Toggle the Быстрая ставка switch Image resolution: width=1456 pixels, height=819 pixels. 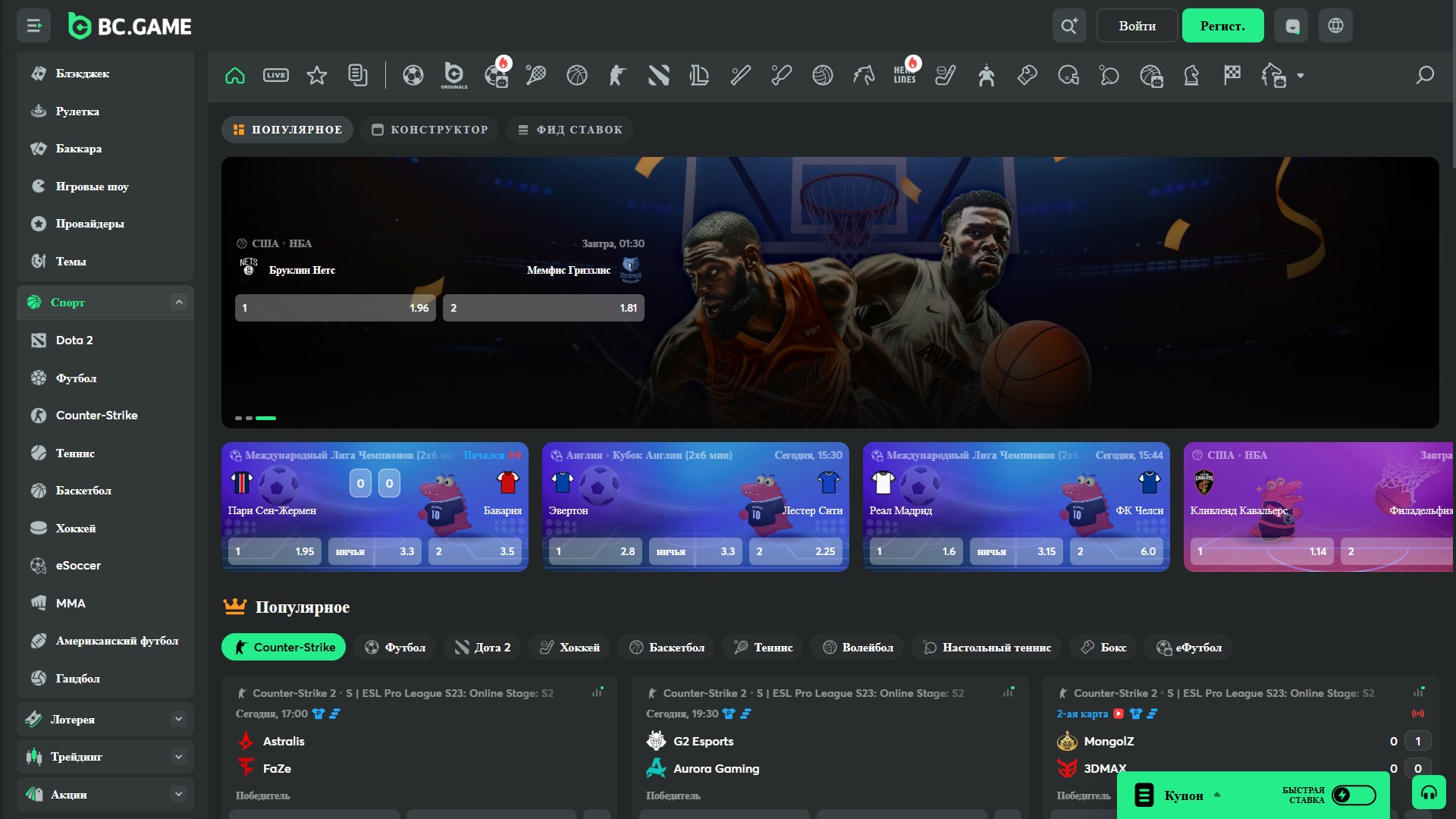(x=1354, y=795)
